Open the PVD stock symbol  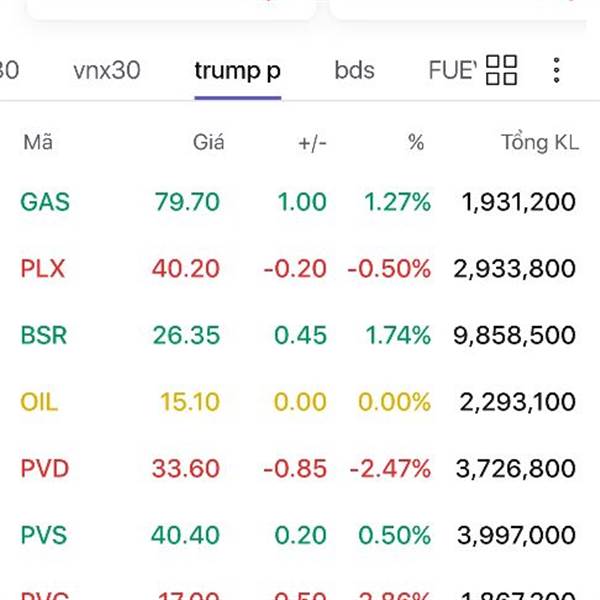pos(45,468)
